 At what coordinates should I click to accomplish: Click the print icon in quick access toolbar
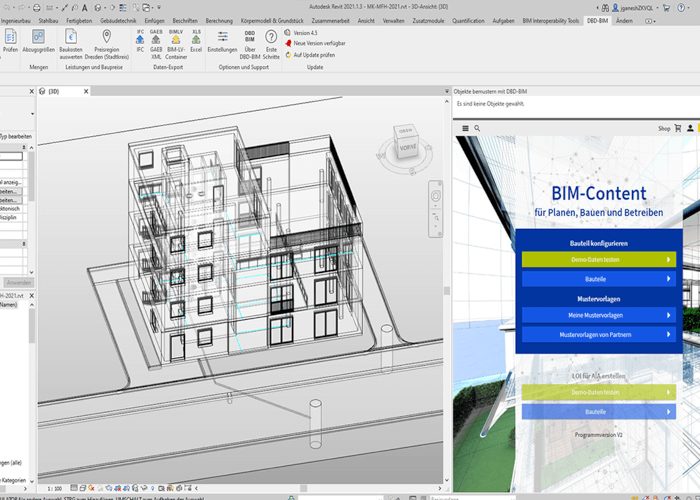point(37,8)
